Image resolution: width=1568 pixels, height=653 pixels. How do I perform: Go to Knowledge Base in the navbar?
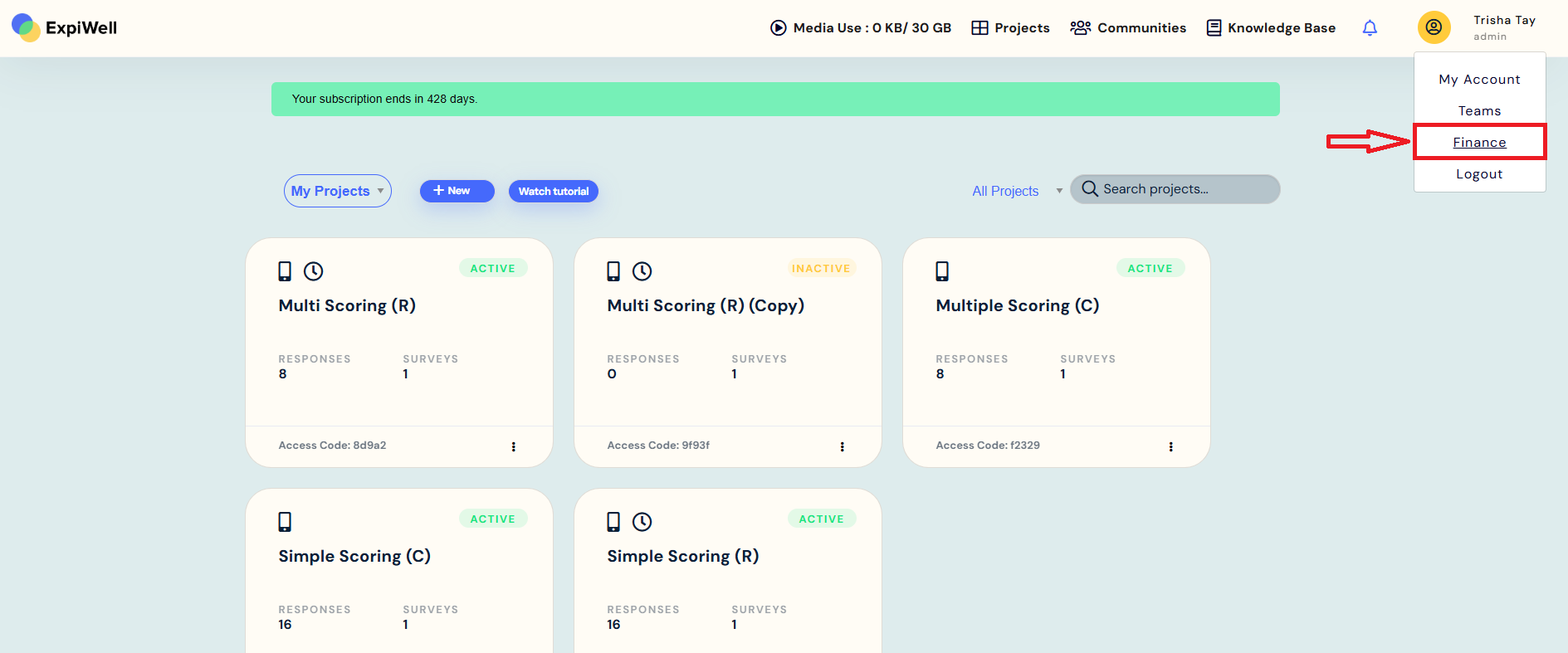[x=1271, y=28]
